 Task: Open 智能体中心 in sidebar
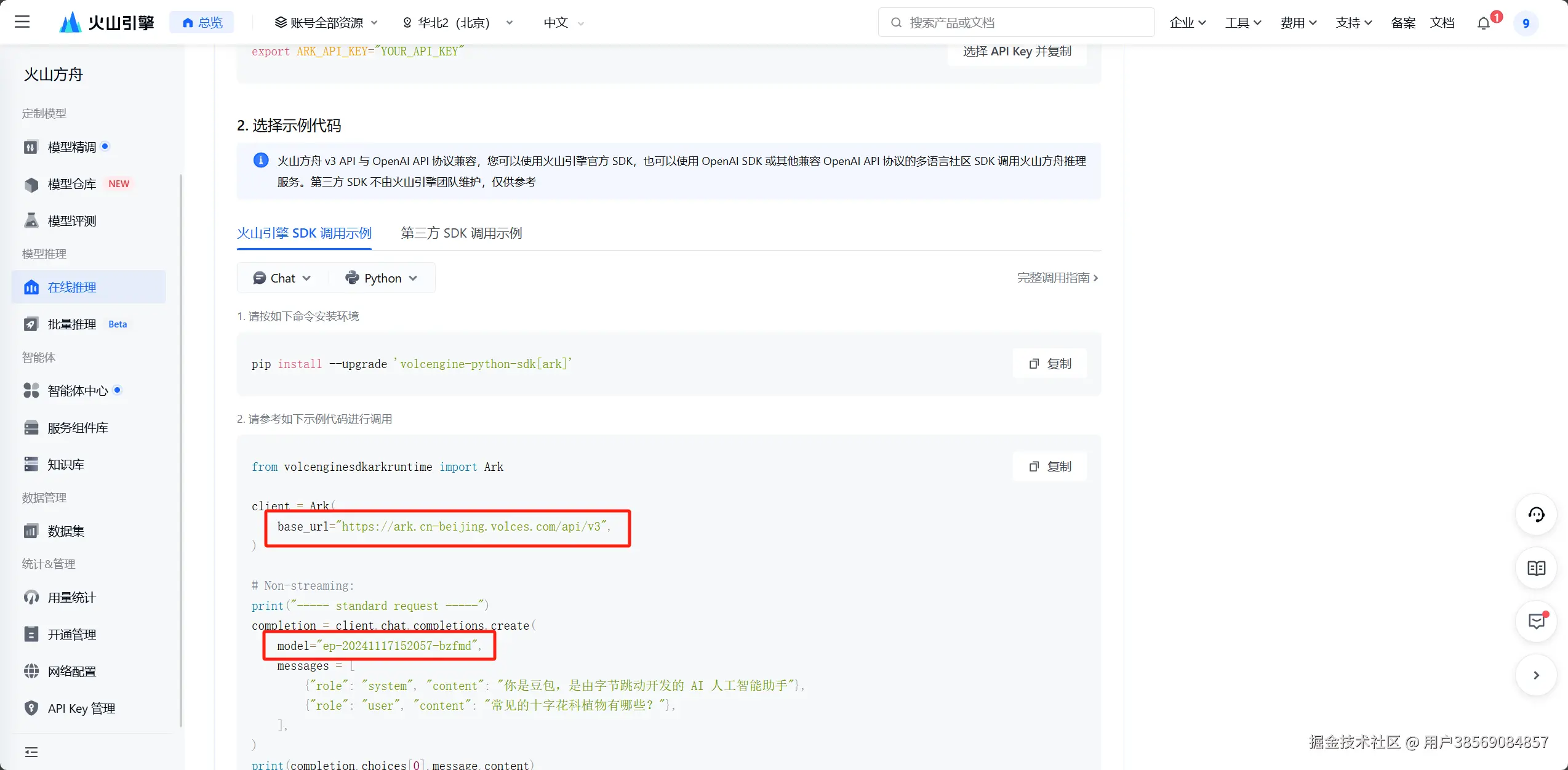tap(78, 390)
